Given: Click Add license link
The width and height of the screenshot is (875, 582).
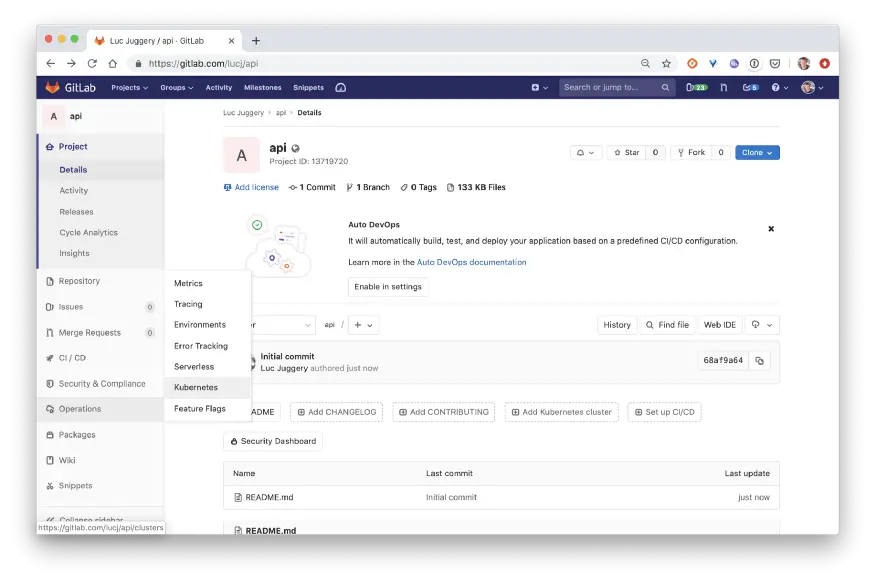Looking at the screenshot, I should click(x=251, y=187).
